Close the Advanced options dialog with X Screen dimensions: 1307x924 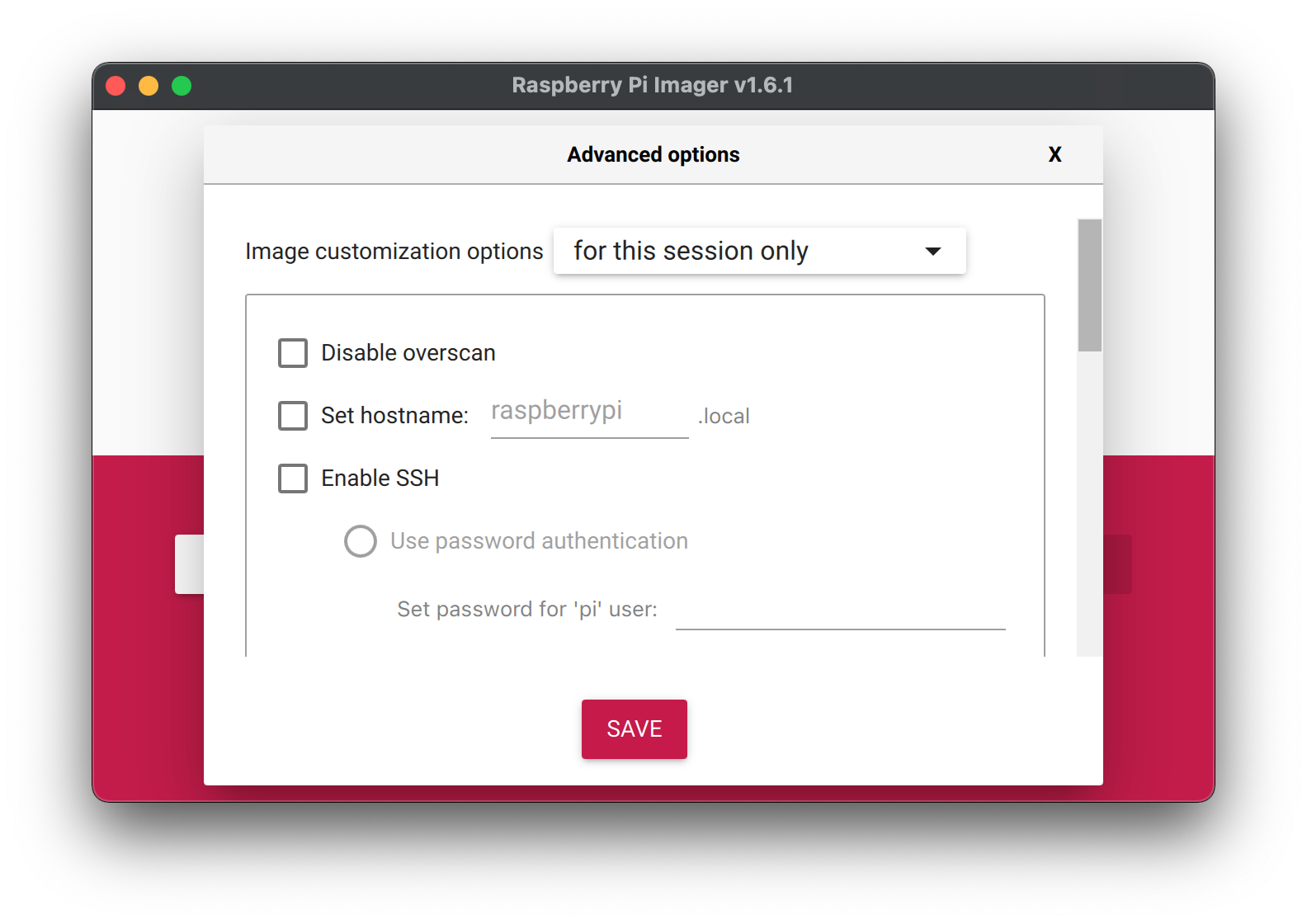pos(1055,154)
